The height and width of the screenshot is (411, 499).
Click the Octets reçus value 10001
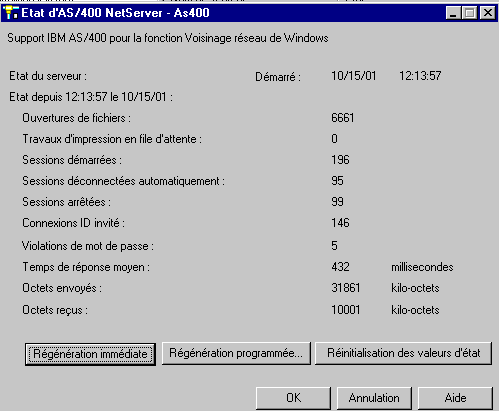tap(346, 310)
